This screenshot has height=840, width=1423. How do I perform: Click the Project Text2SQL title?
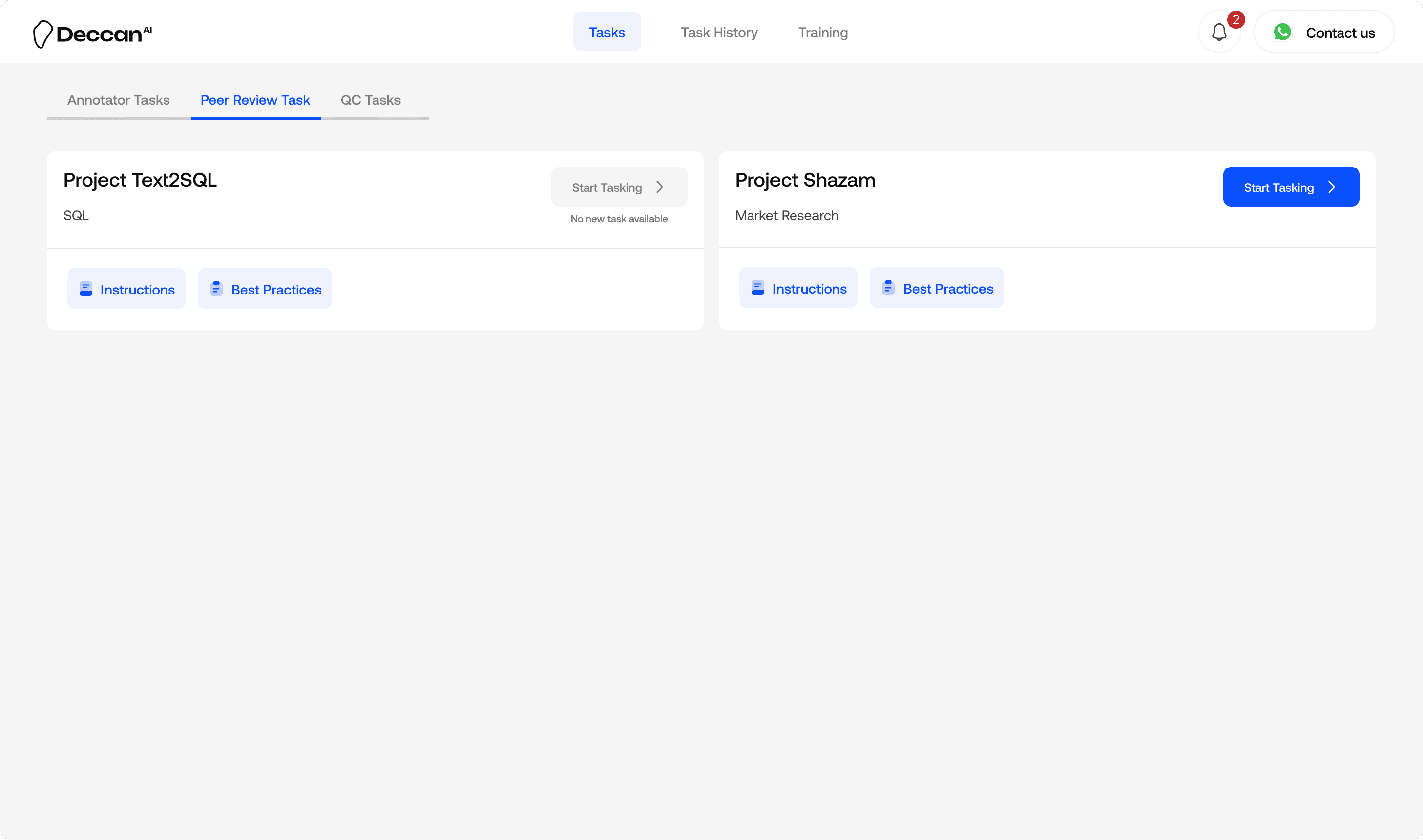(x=140, y=180)
